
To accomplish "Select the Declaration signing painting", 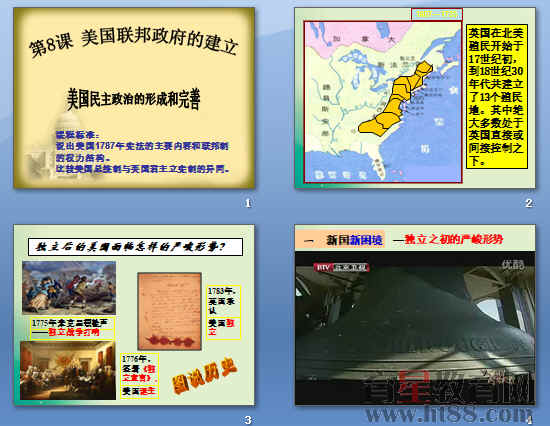I will pyautogui.click(x=68, y=371).
